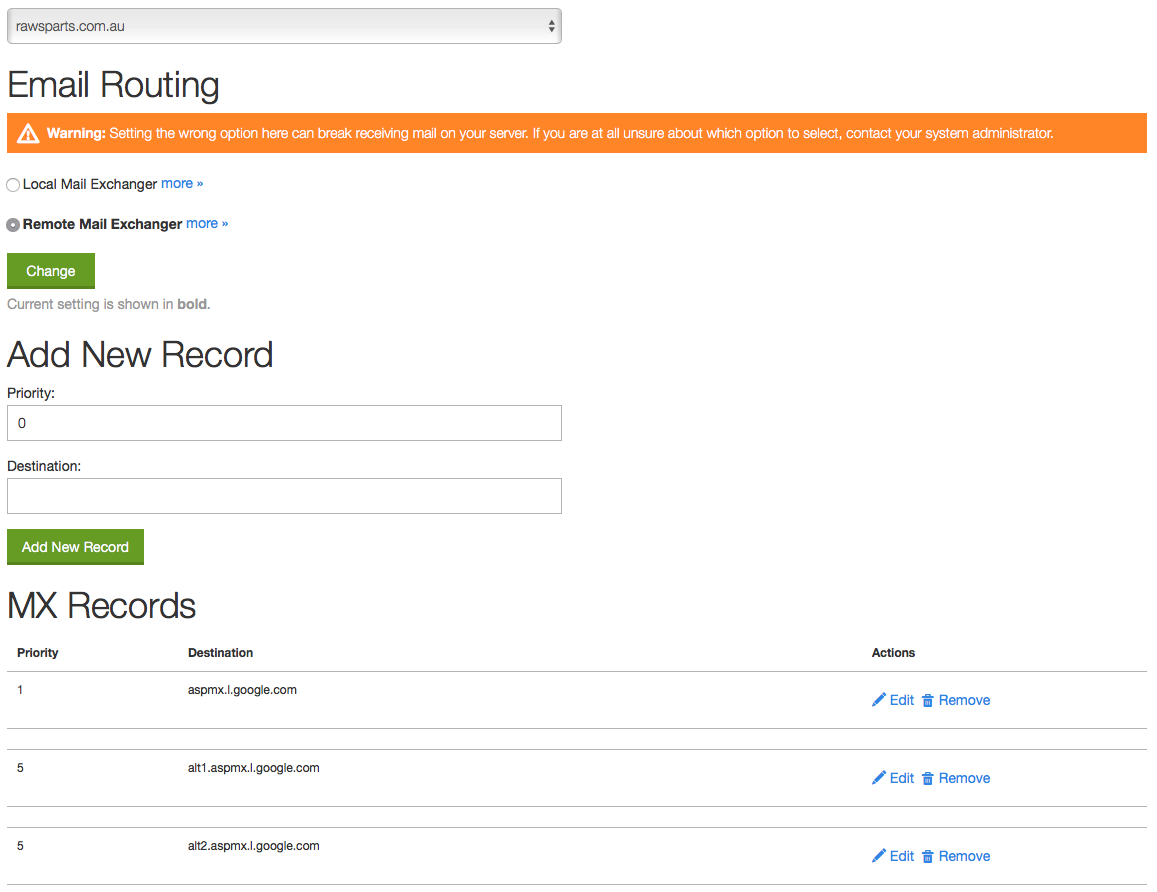The height and width of the screenshot is (892, 1157).
Task: Open 'more' link next to Local Mail Exchanger
Action: pos(182,184)
